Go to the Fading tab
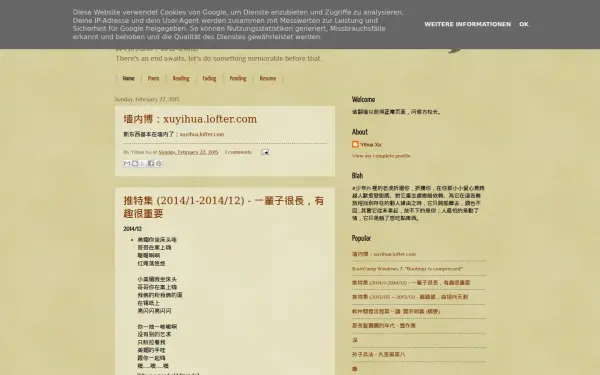The image size is (600, 375). pos(209,78)
